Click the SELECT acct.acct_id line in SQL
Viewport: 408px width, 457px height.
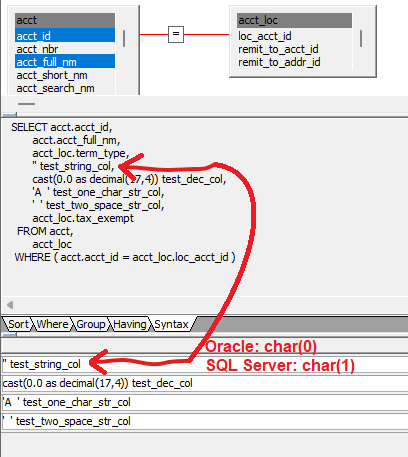62,127
